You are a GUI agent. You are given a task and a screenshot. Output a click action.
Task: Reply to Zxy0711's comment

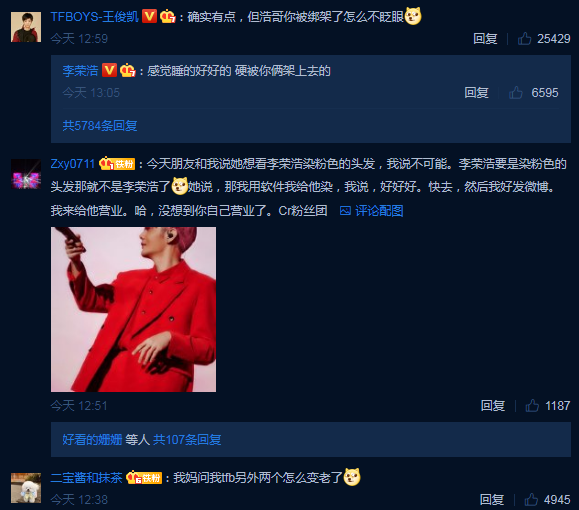493,405
